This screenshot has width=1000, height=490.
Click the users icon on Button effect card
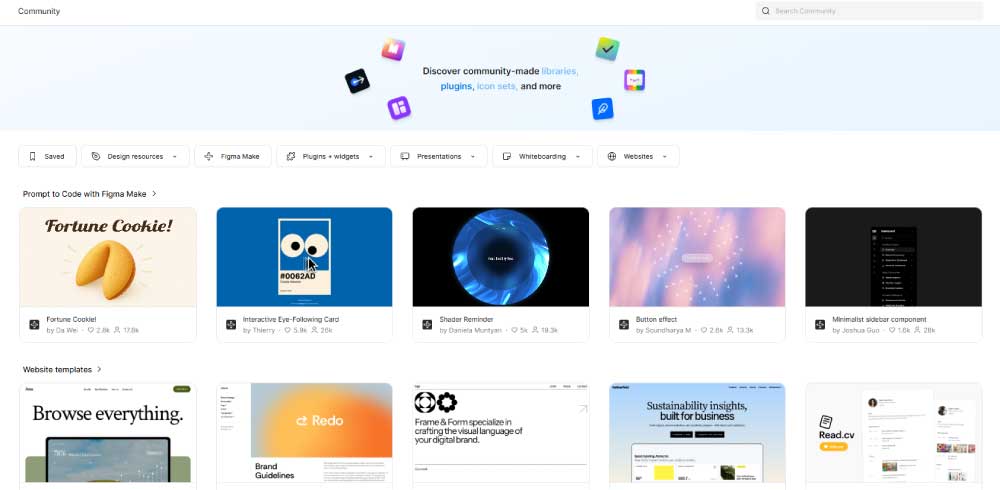click(730, 330)
